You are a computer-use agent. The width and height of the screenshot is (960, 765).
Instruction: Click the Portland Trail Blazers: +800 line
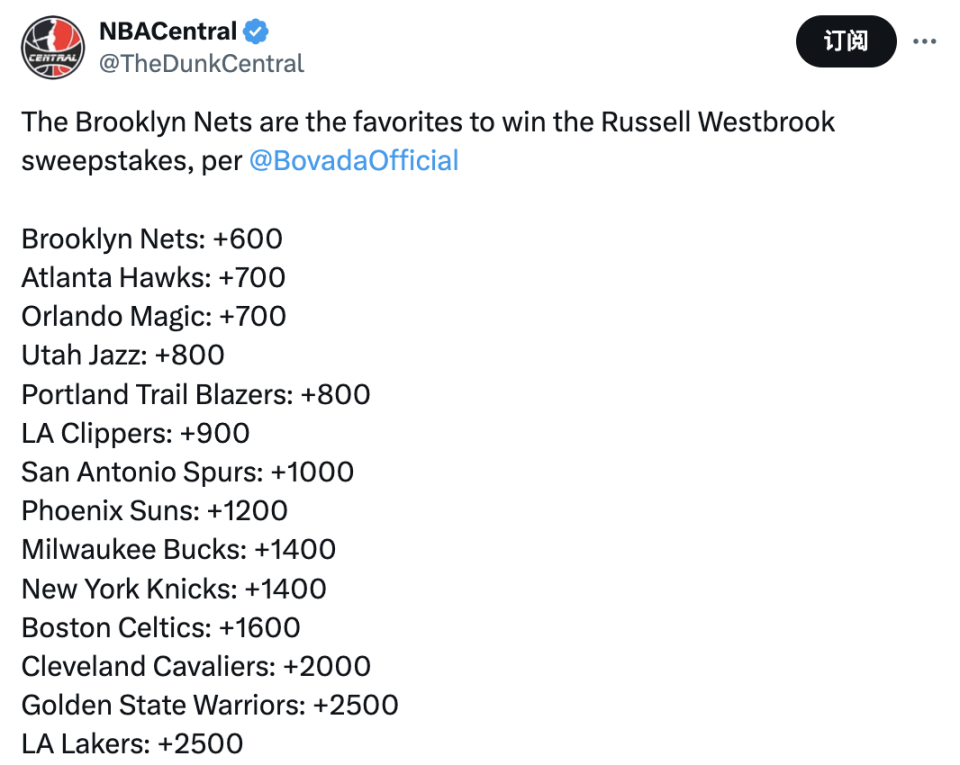[196, 394]
